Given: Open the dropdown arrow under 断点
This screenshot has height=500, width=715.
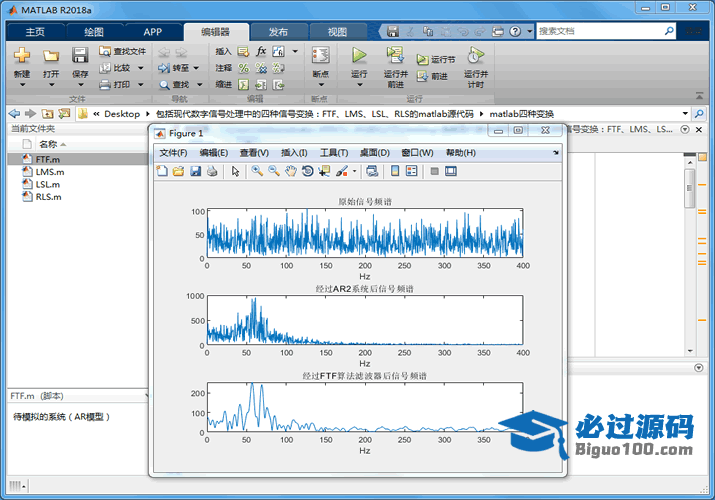Looking at the screenshot, I should point(321,85).
